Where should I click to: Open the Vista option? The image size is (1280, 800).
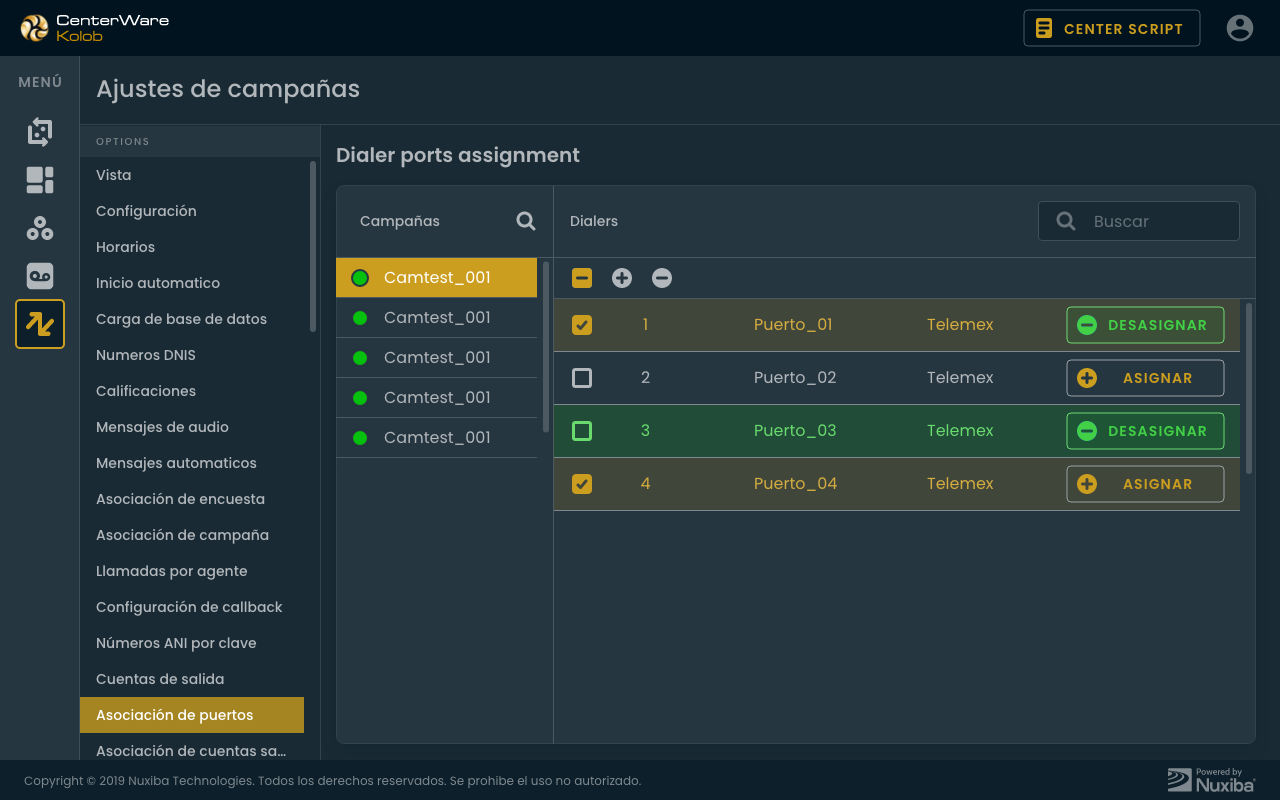point(192,175)
